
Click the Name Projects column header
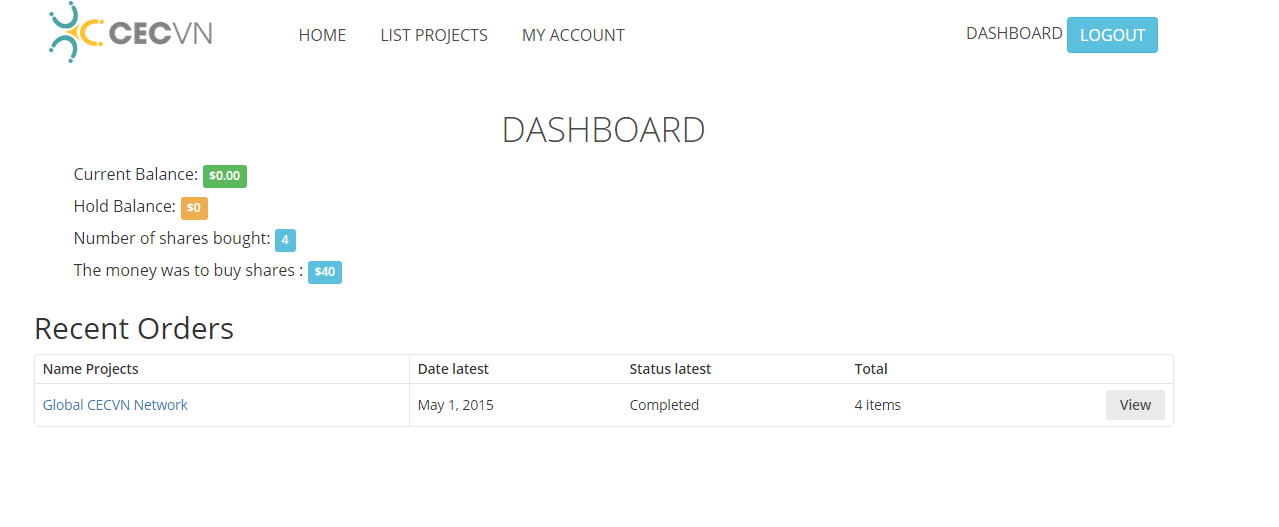pyautogui.click(x=91, y=369)
